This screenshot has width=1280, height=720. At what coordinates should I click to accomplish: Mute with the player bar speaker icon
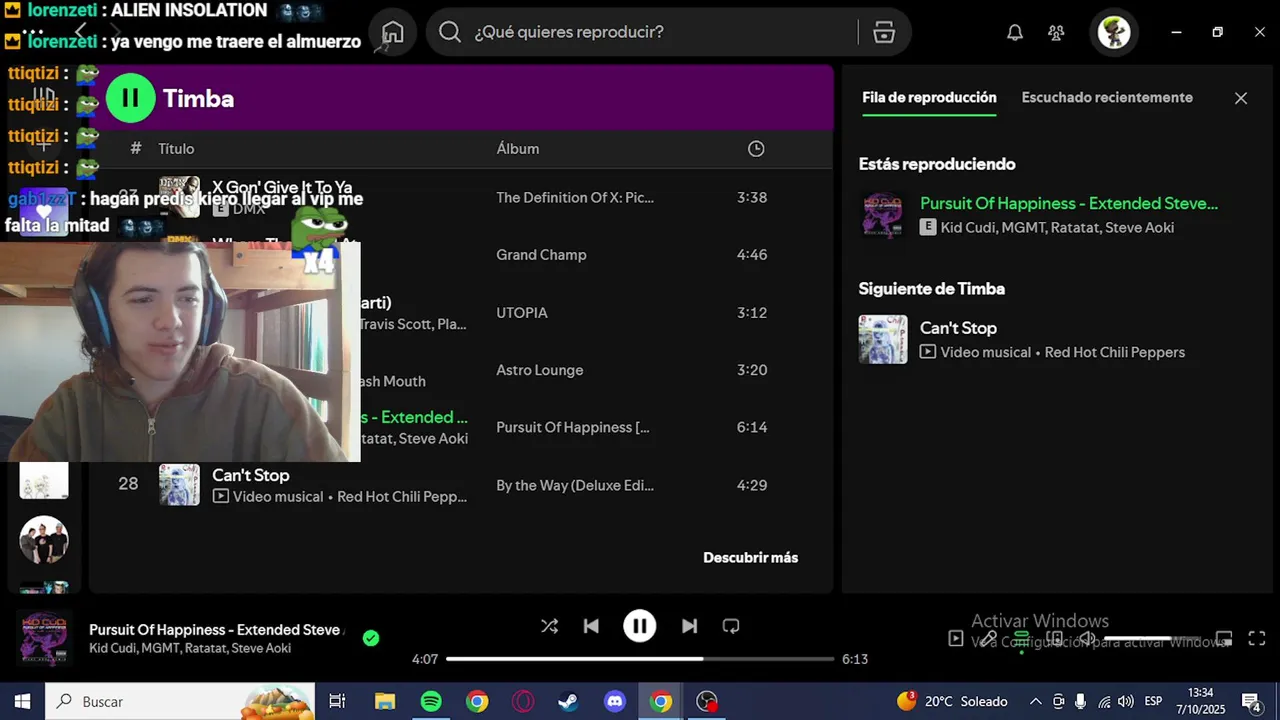pyautogui.click(x=1087, y=638)
